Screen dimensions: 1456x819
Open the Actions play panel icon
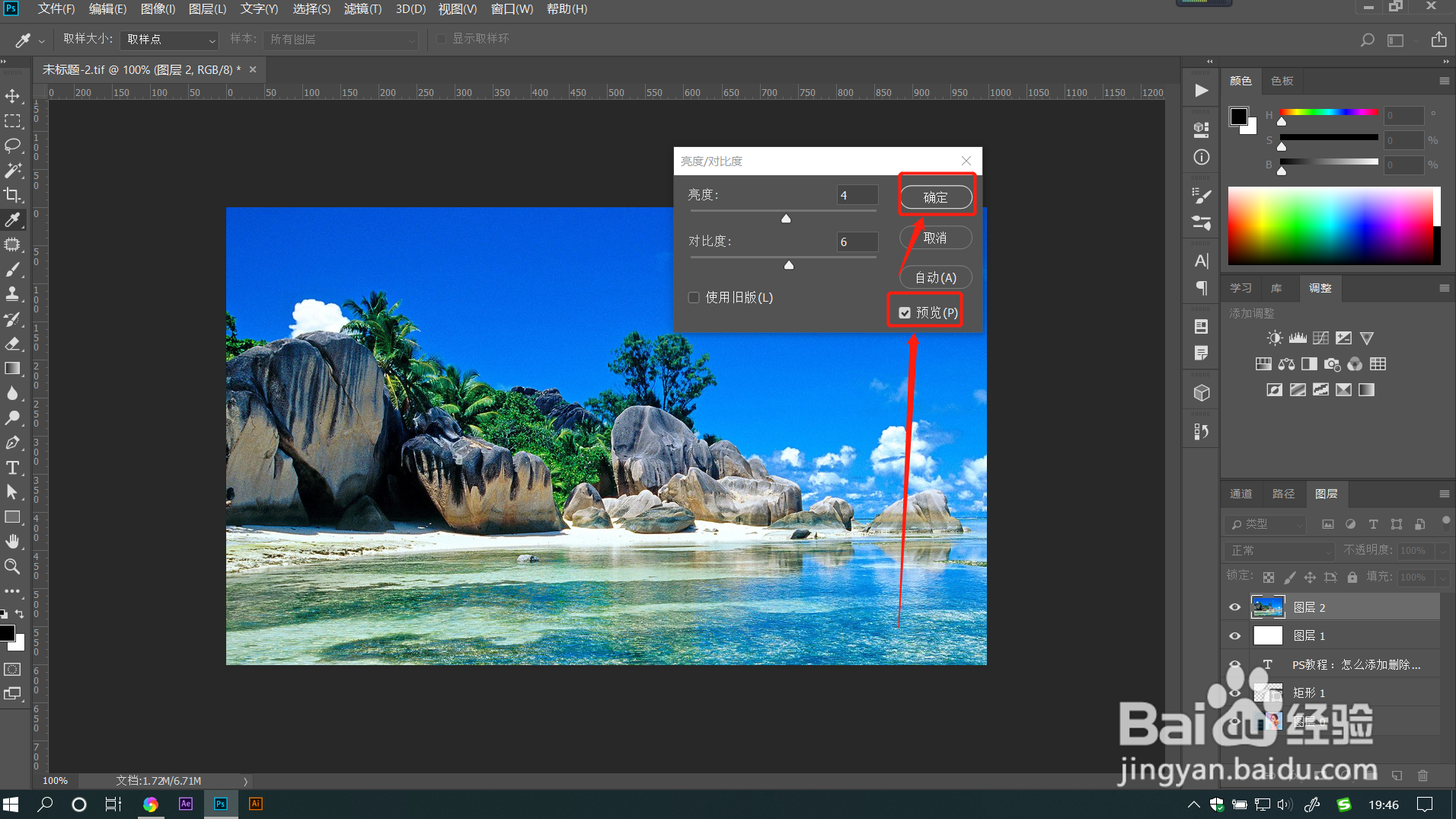(1202, 91)
